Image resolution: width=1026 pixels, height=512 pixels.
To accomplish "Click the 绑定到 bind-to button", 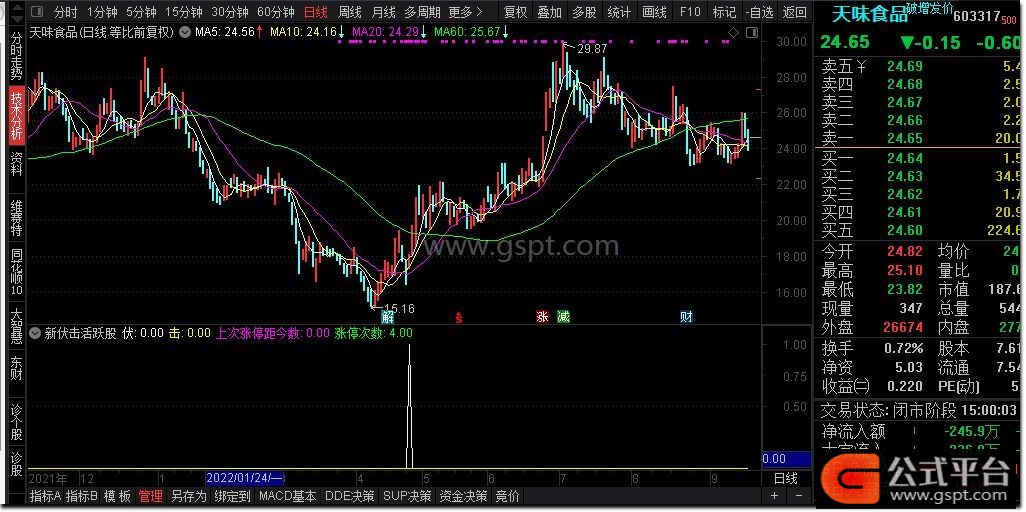I will tap(232, 496).
